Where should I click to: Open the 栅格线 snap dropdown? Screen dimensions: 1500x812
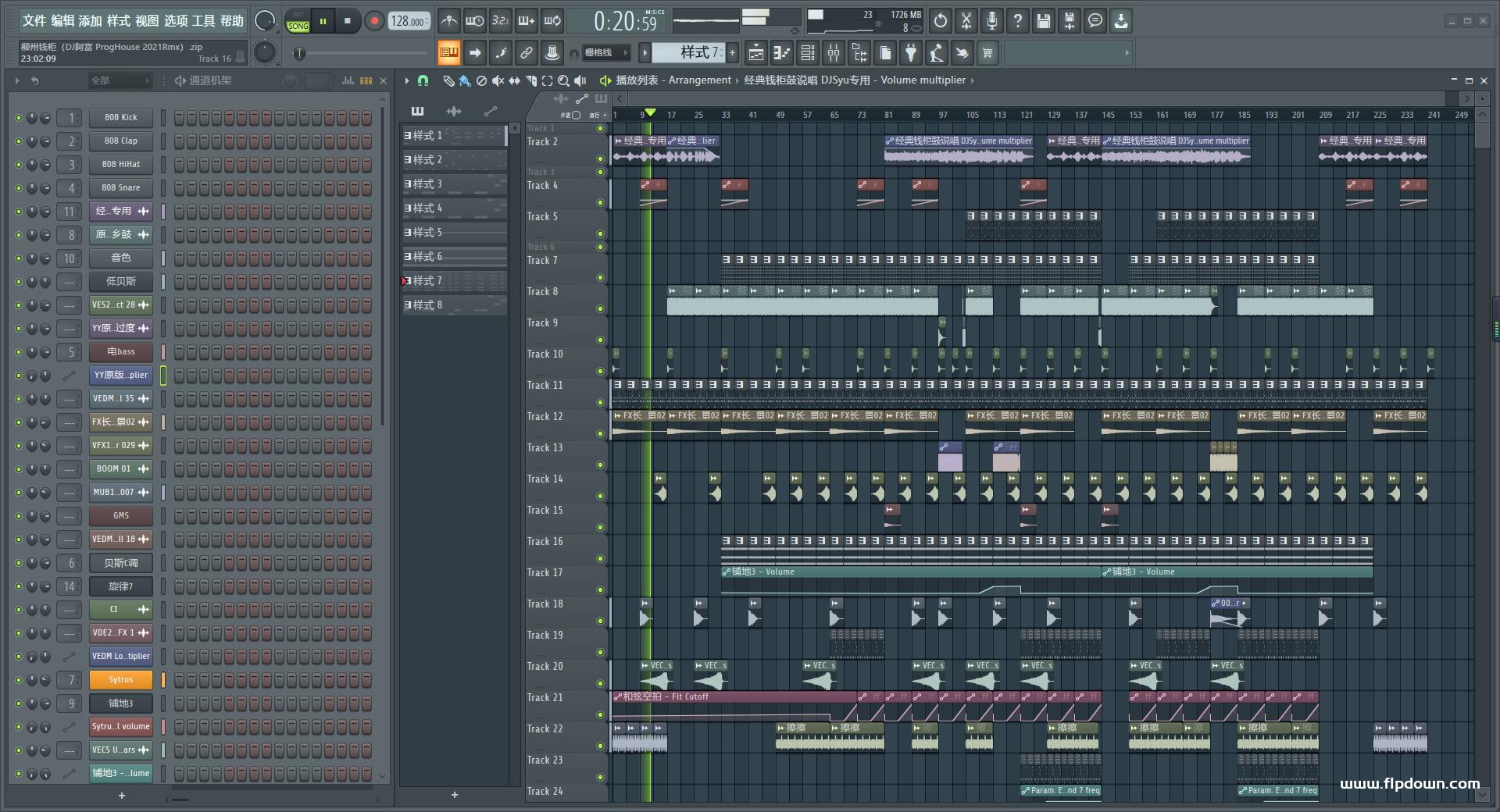pos(605,53)
